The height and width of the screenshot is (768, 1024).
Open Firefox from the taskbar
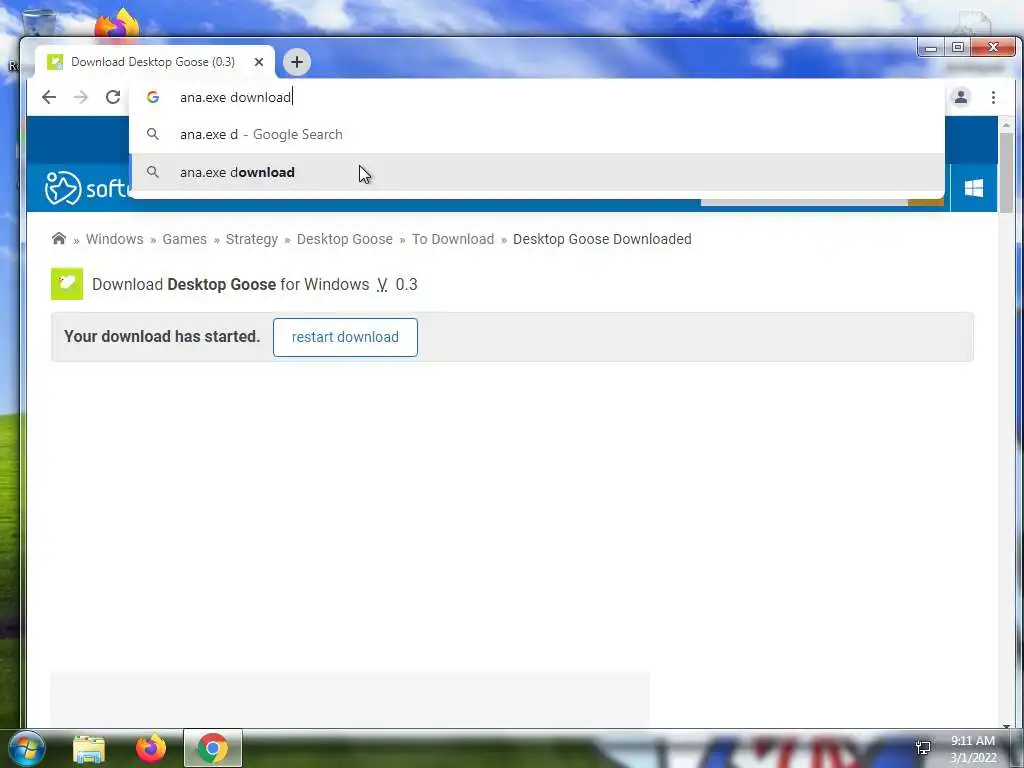pyautogui.click(x=151, y=748)
